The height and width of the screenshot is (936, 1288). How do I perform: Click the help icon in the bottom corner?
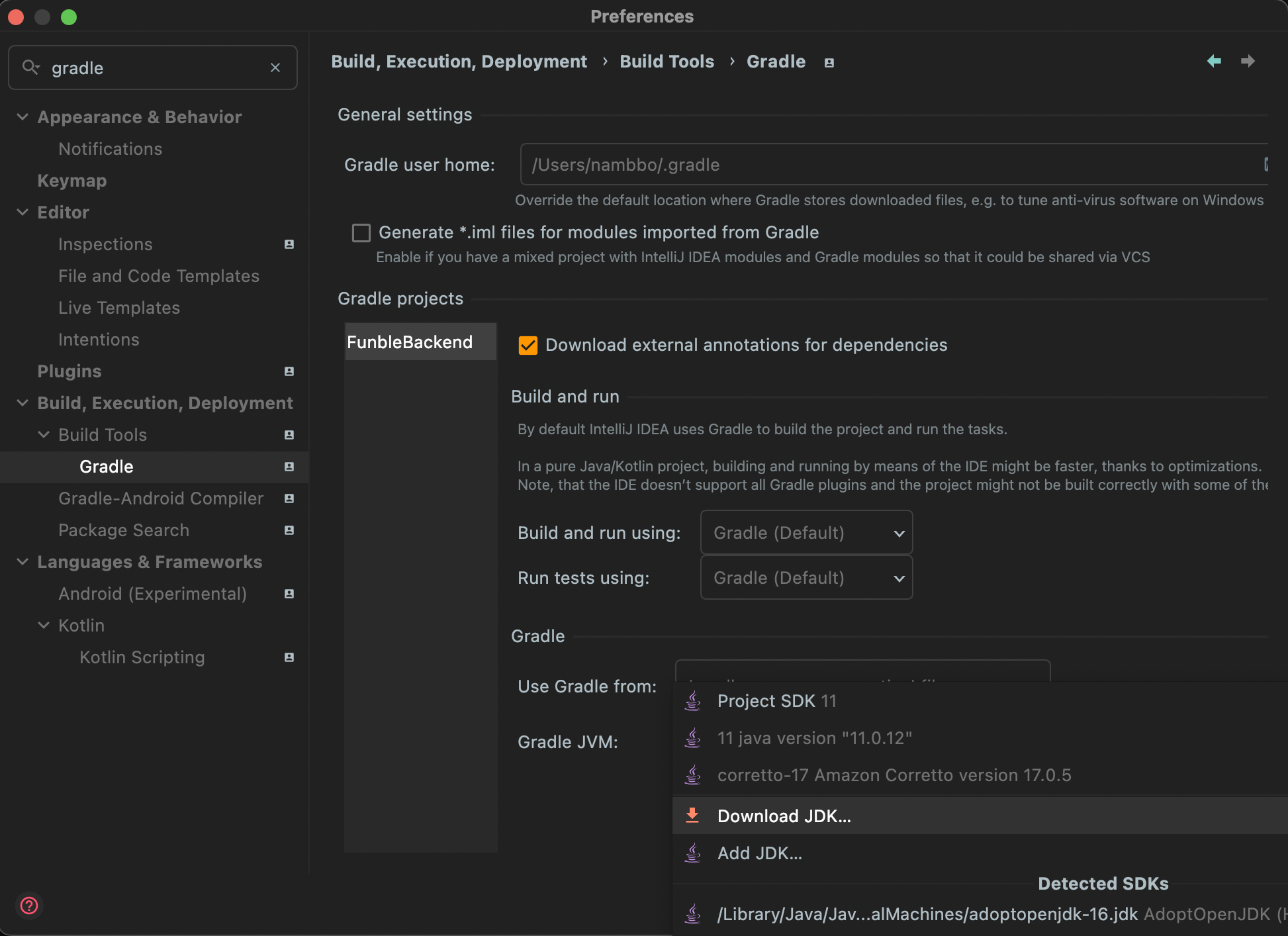pyautogui.click(x=29, y=906)
